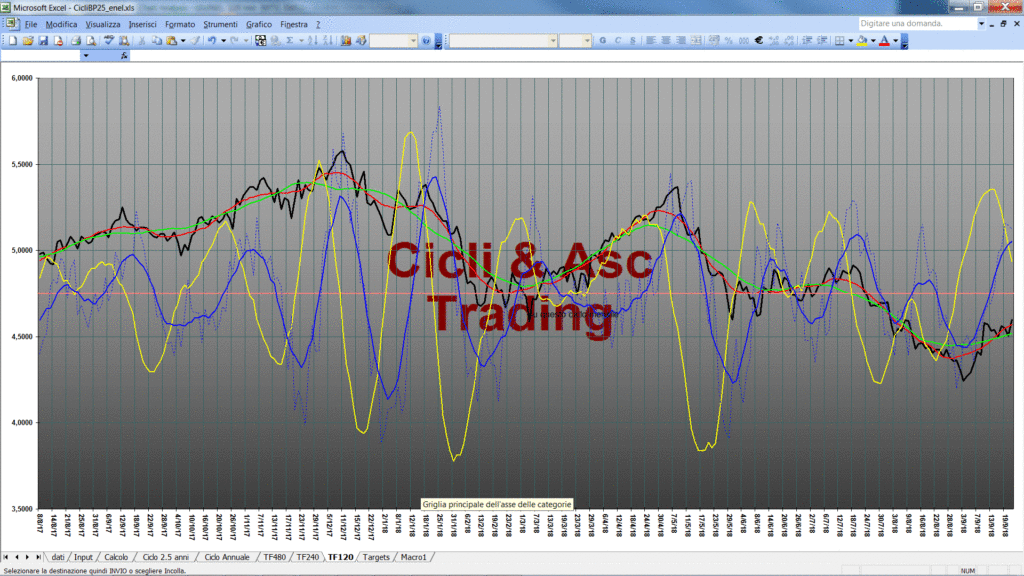This screenshot has height=576, width=1024.
Task: Expand the Undo history dropdown arrow
Action: [223, 40]
